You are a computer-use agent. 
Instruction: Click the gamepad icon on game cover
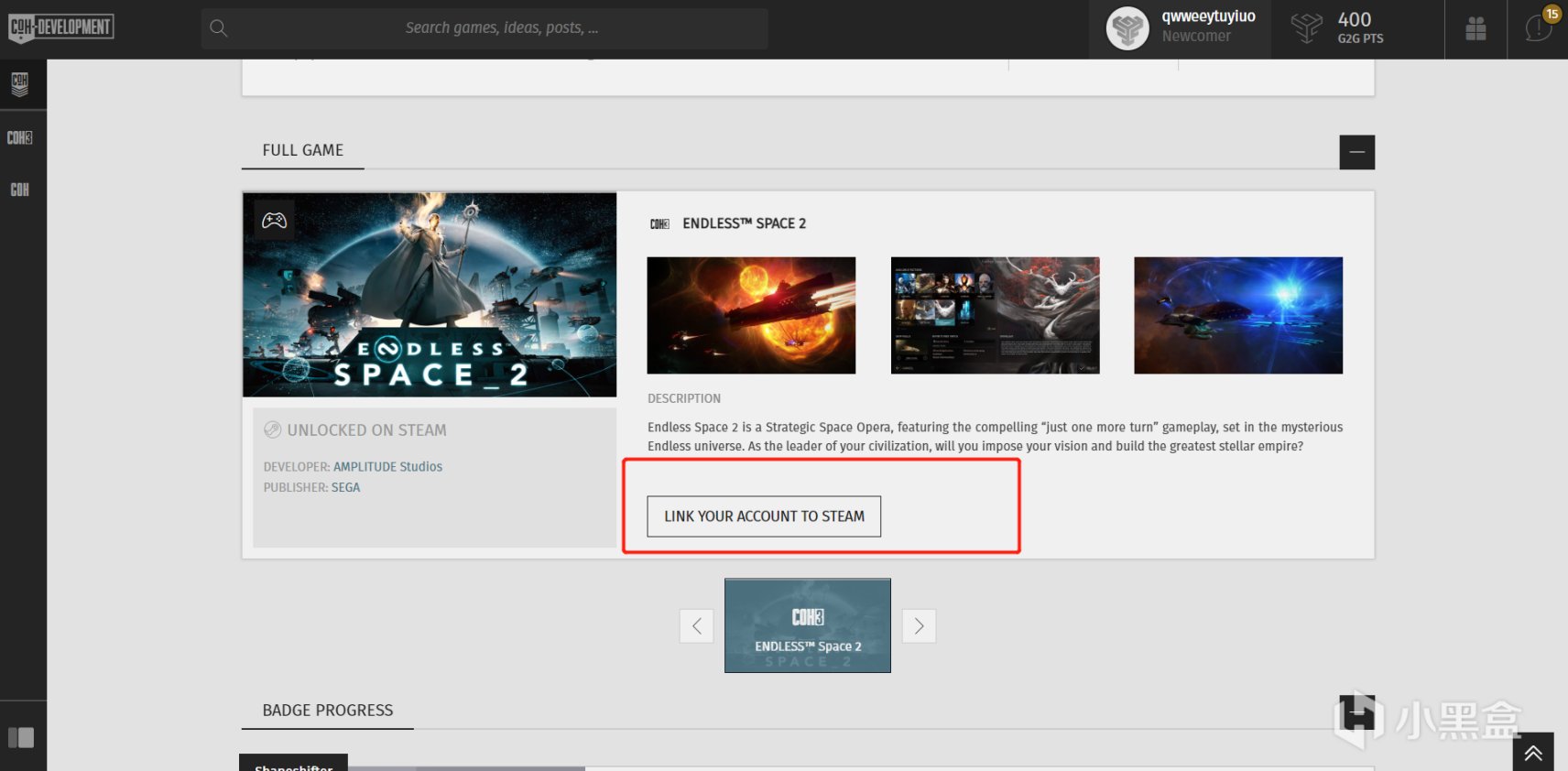tap(274, 220)
